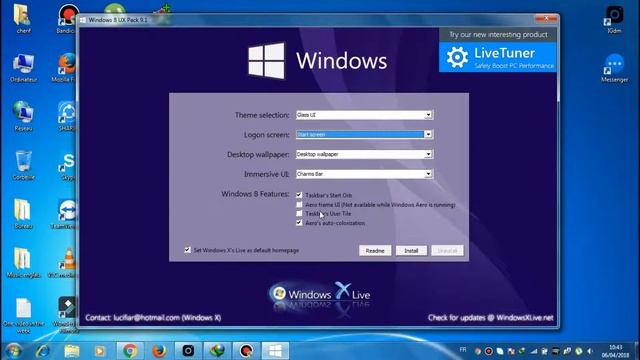
Task: Uncheck Set Windows X's Live as default homepage
Action: 187,250
